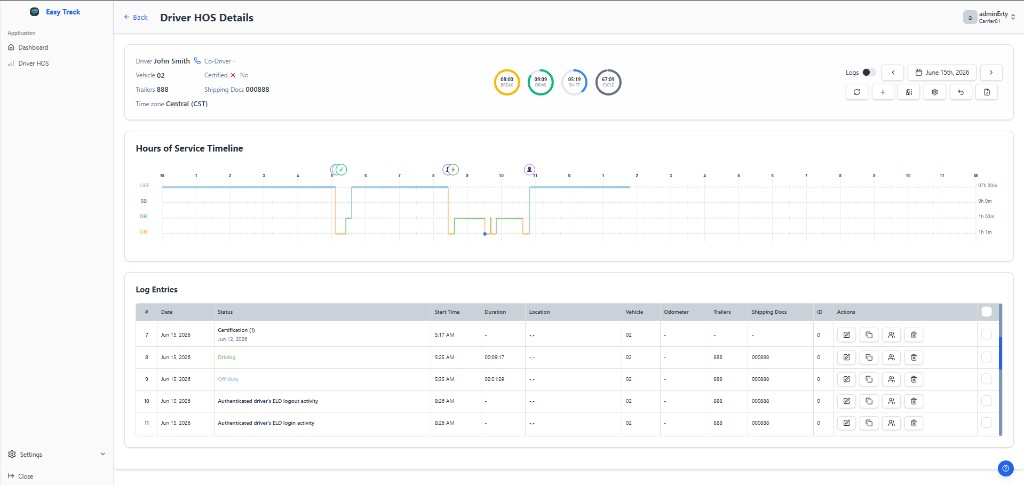Screen dimensions: 1024x485
Task: Duplicate the Certification row entry
Action: click(869, 335)
